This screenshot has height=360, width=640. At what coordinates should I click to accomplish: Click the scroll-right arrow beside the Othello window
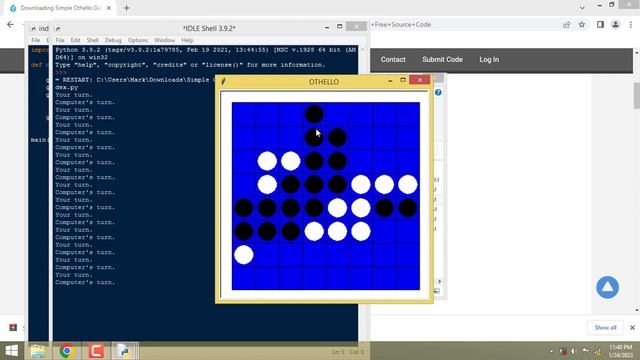(439, 281)
